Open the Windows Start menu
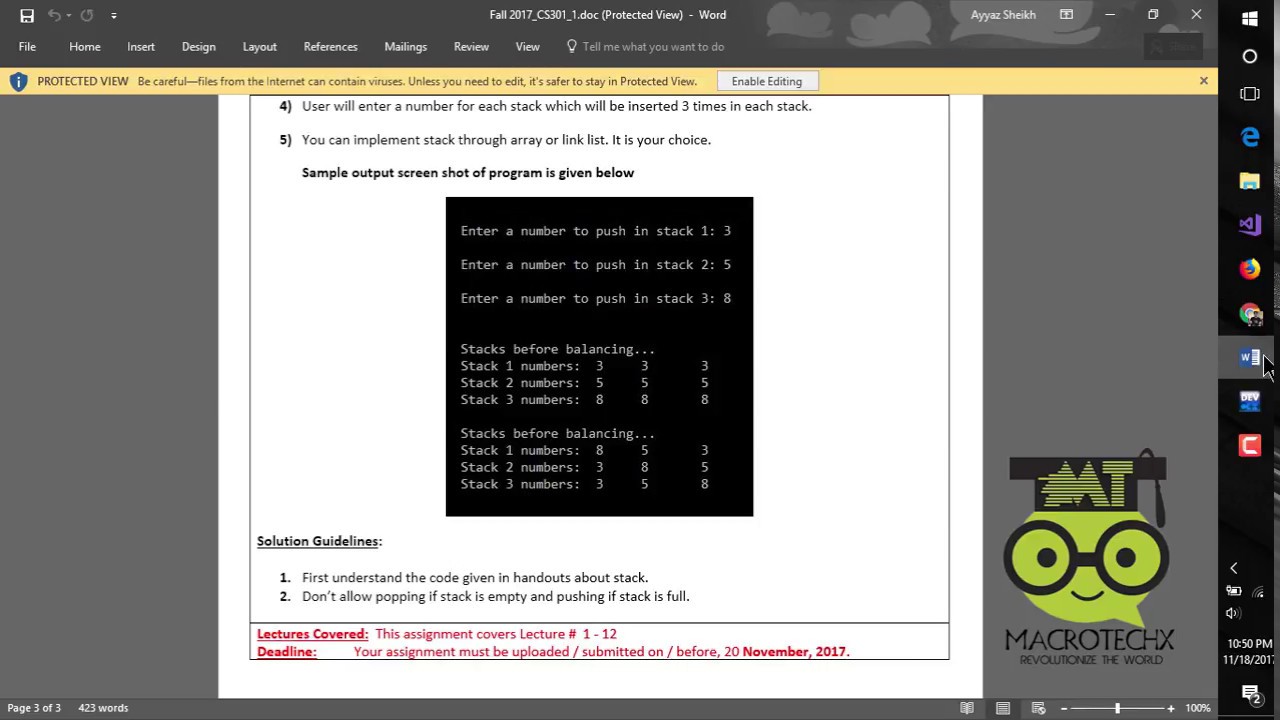The width and height of the screenshot is (1280, 720). [x=1250, y=18]
